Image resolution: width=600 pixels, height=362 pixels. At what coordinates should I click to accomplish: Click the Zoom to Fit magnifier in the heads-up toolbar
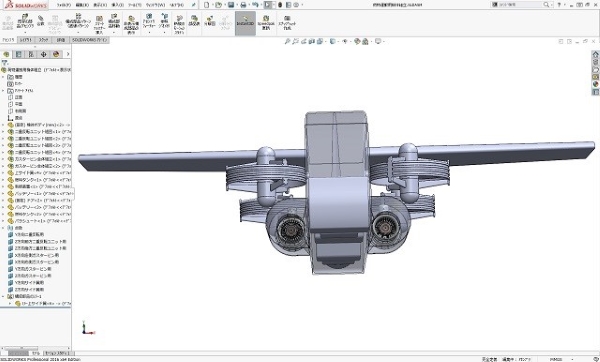(x=287, y=41)
